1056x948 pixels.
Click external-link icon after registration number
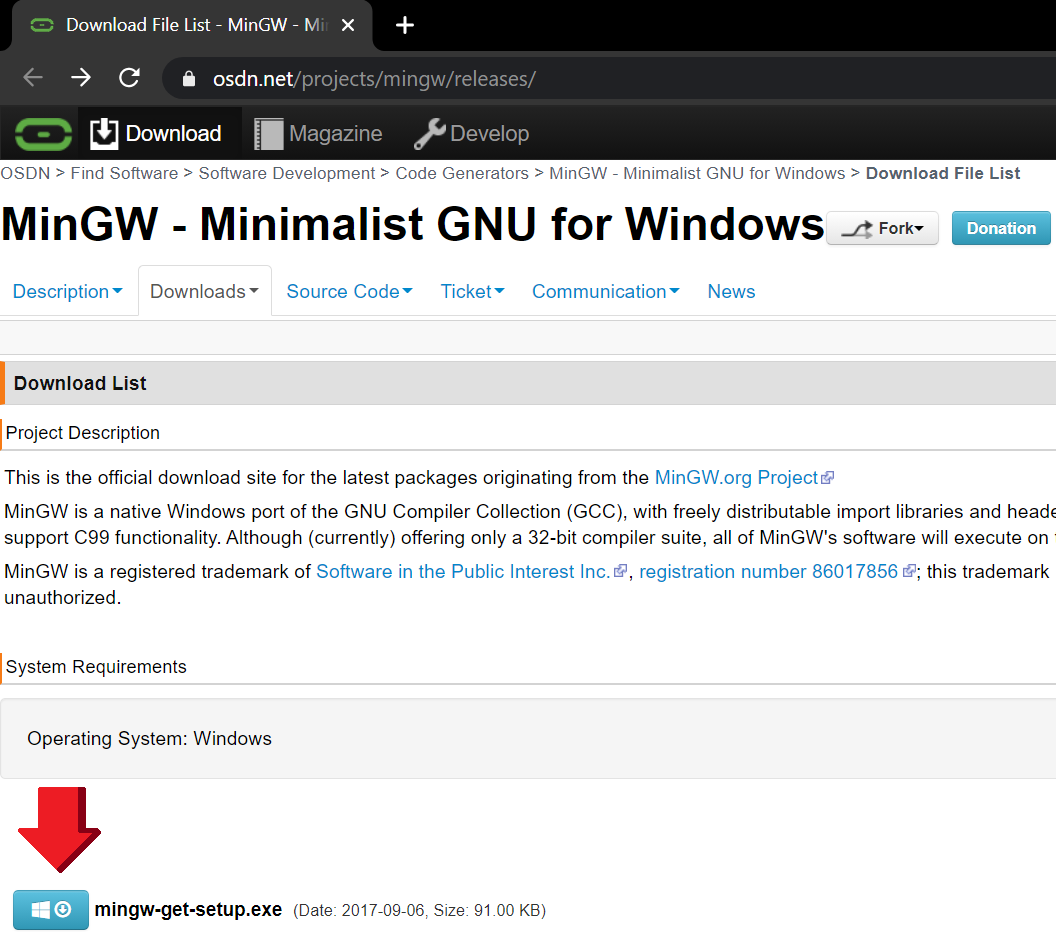pyautogui.click(x=909, y=572)
